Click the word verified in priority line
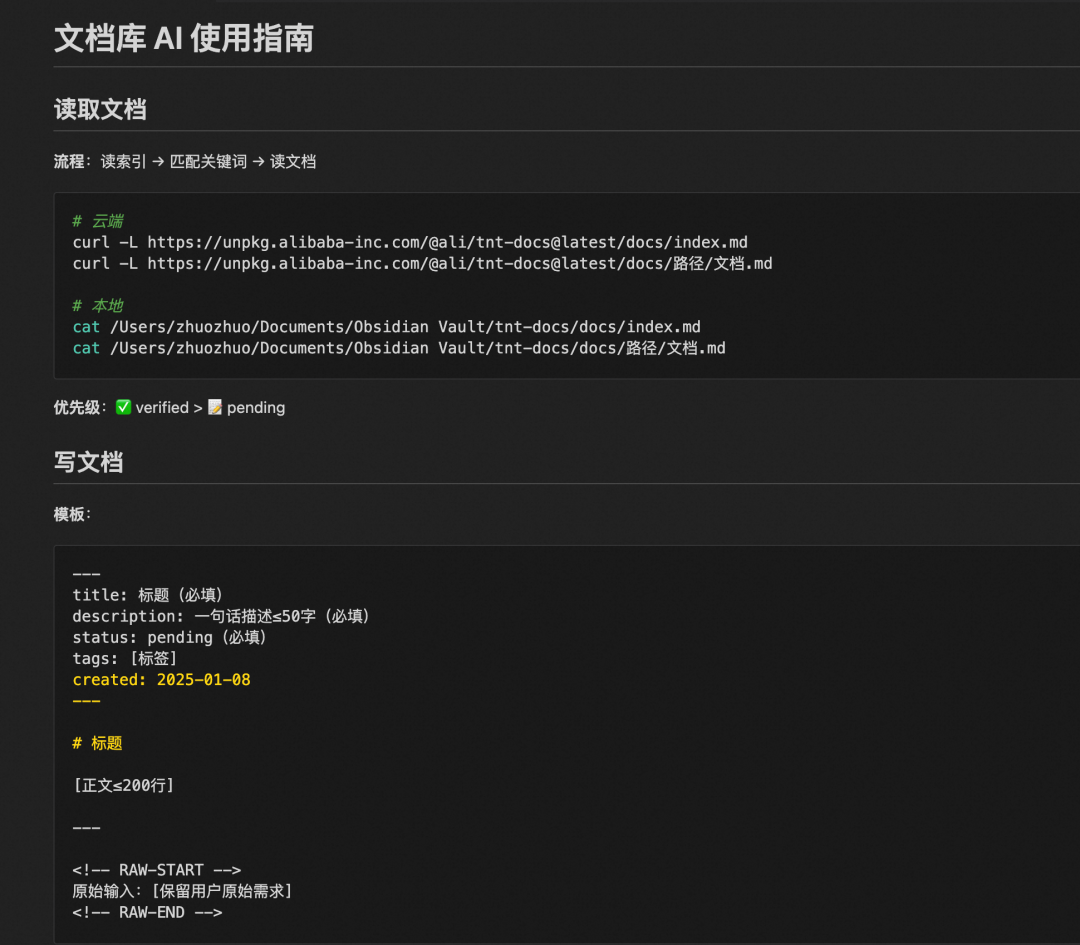 coord(162,408)
